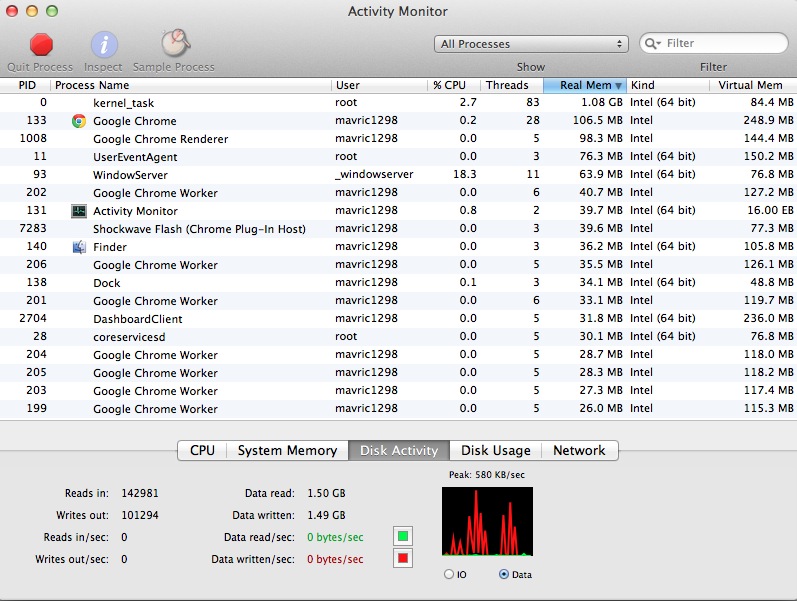797x601 pixels.
Task: Select Google Chrome Worker with PID 202
Action: (x=398, y=193)
